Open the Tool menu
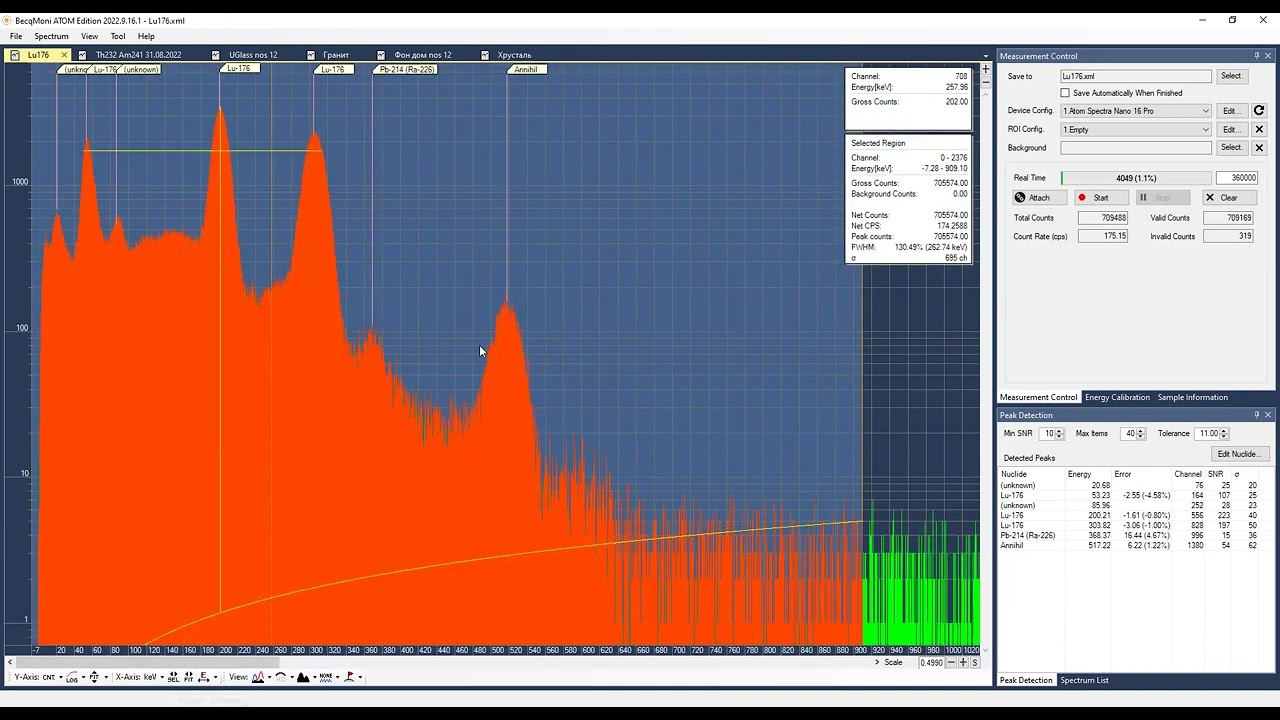This screenshot has height=720, width=1280. click(x=118, y=36)
